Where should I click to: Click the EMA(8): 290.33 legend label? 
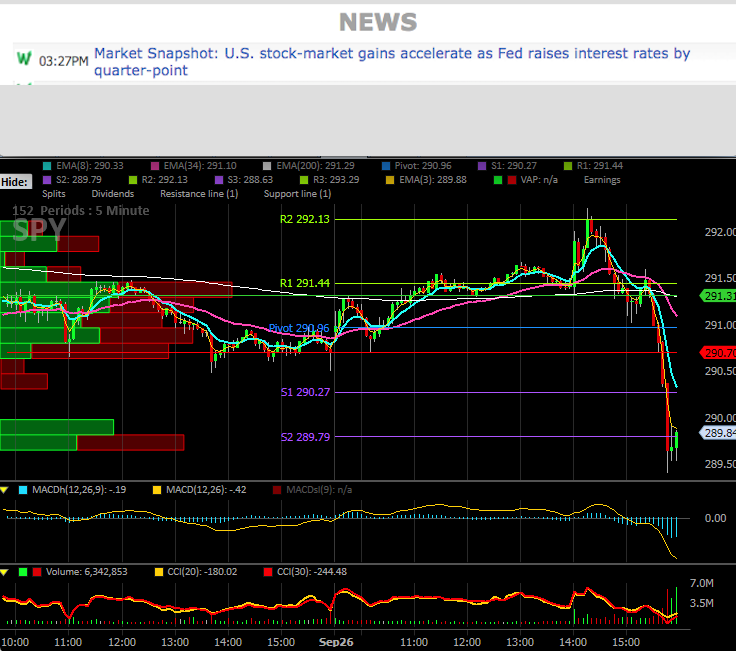click(x=90, y=166)
